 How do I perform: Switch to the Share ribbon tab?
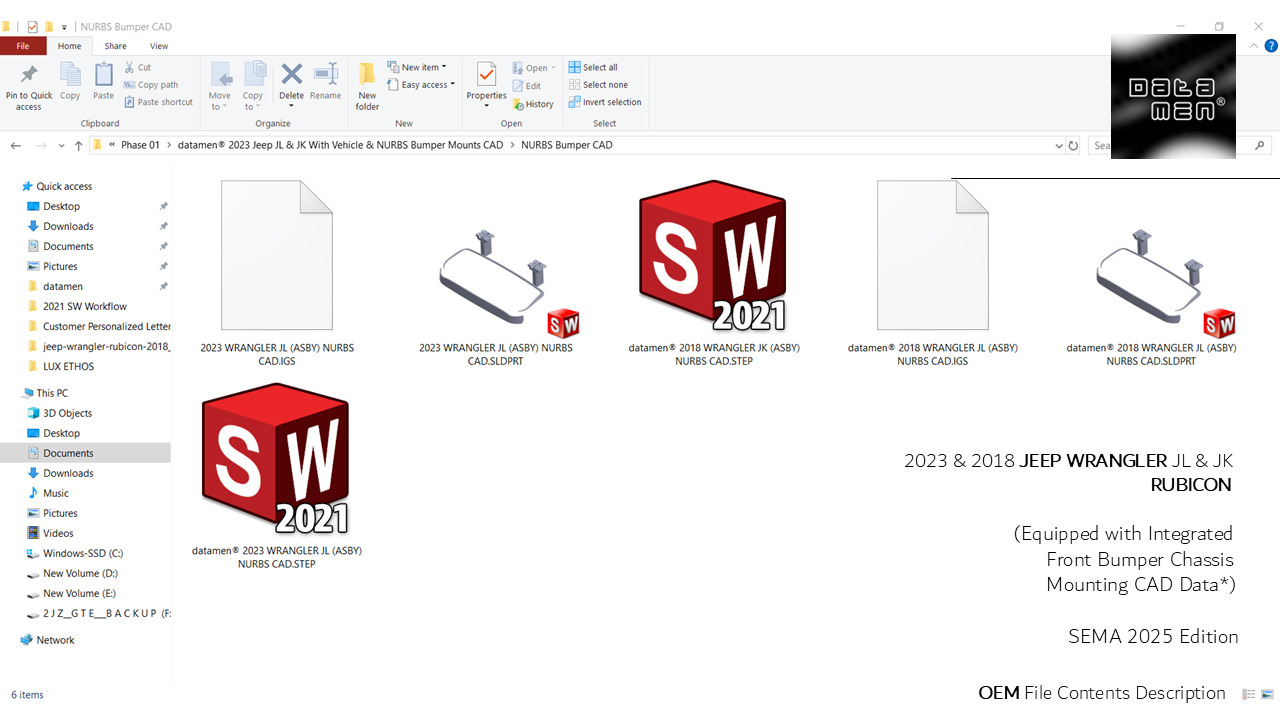[115, 46]
